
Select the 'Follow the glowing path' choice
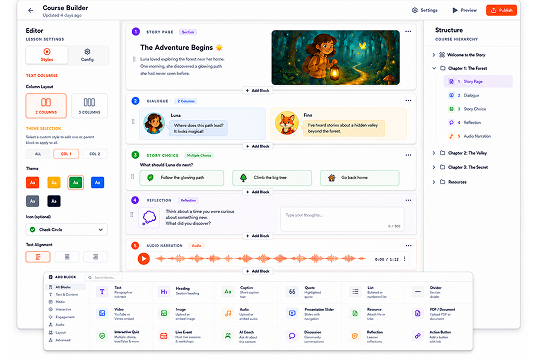181,178
